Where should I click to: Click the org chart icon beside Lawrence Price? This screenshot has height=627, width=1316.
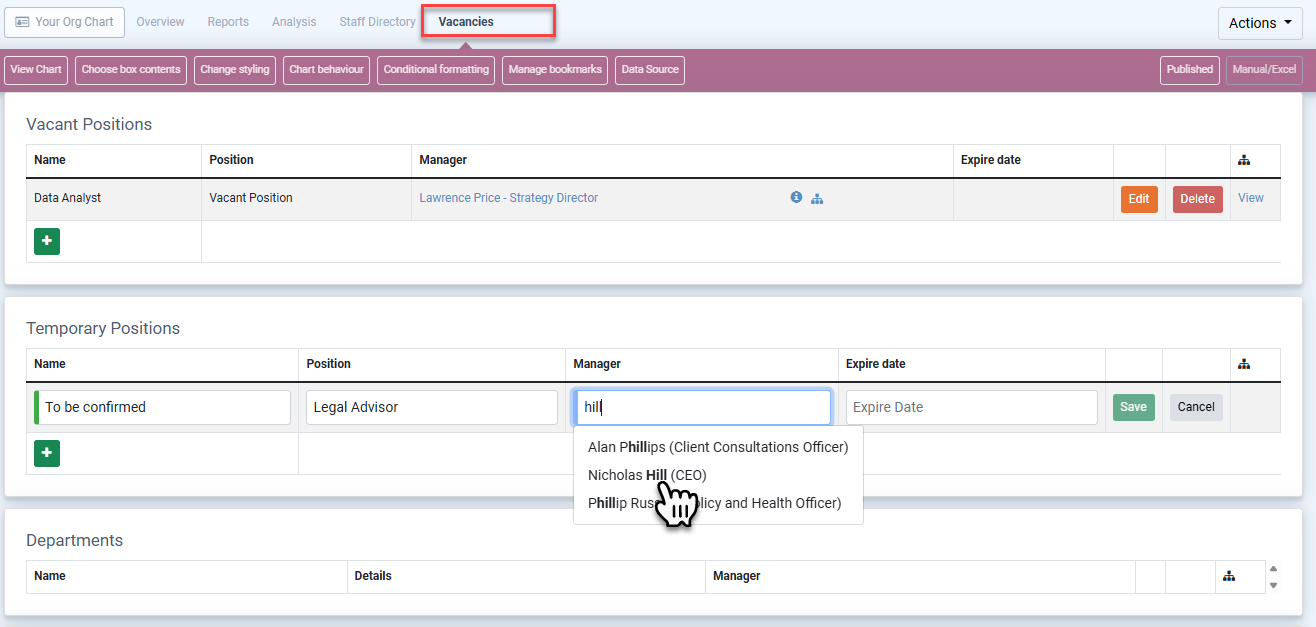pos(817,198)
